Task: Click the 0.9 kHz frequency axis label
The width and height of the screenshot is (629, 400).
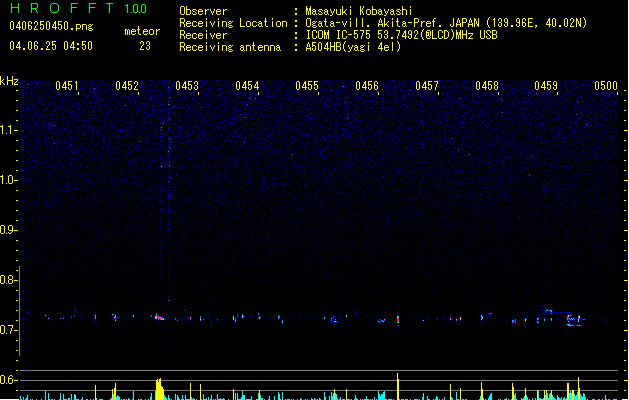Action: point(9,230)
